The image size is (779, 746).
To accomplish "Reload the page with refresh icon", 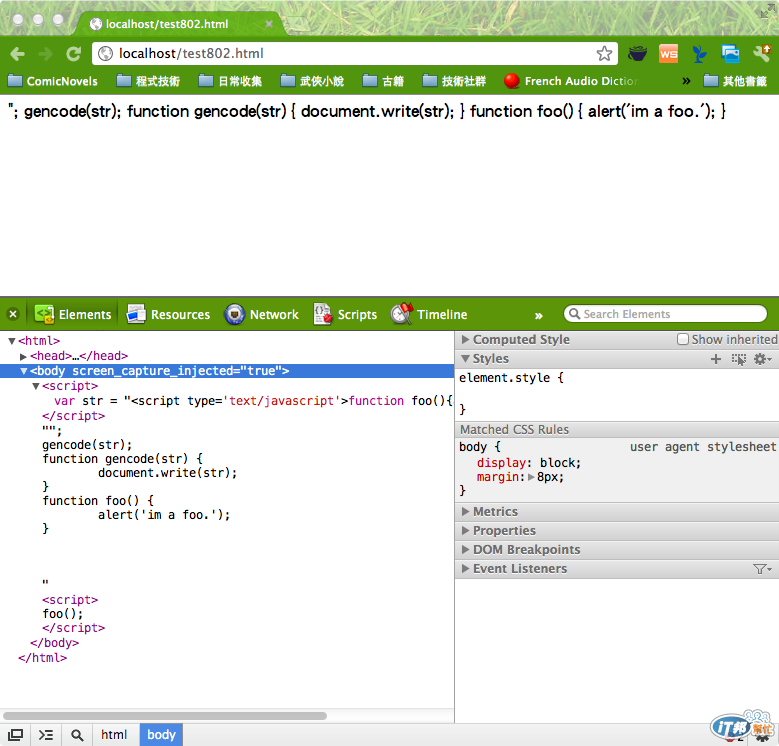I will (x=74, y=54).
